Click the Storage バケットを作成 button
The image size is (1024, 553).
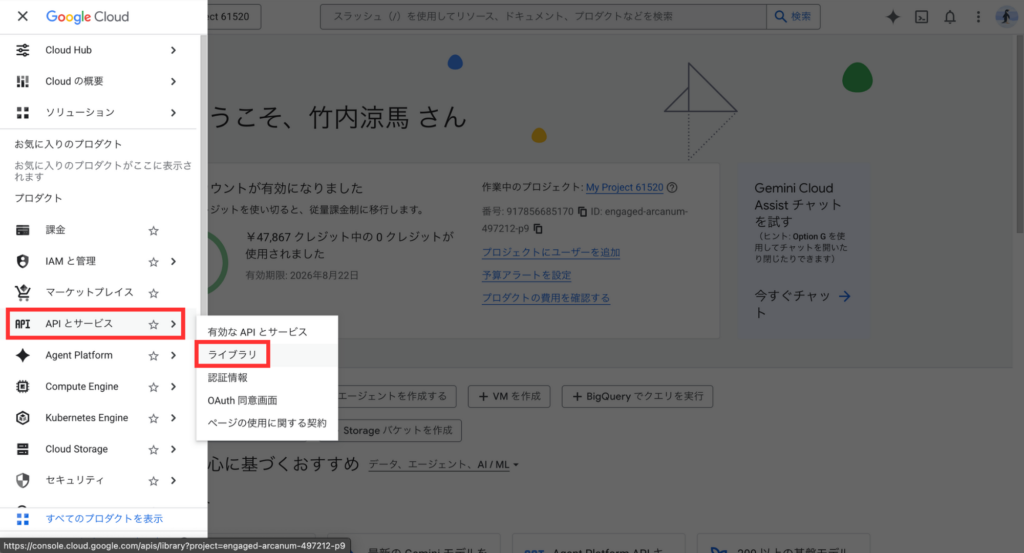pyautogui.click(x=398, y=430)
